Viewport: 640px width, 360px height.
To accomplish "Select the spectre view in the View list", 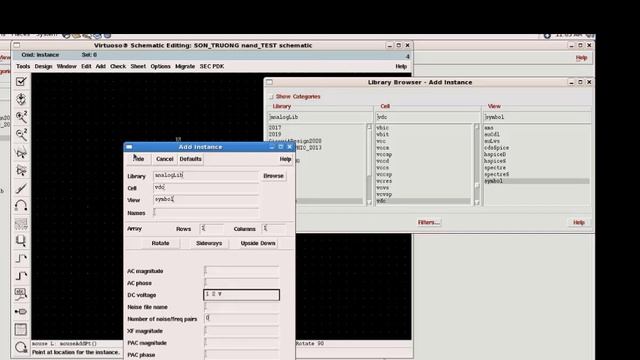I will [x=495, y=168].
